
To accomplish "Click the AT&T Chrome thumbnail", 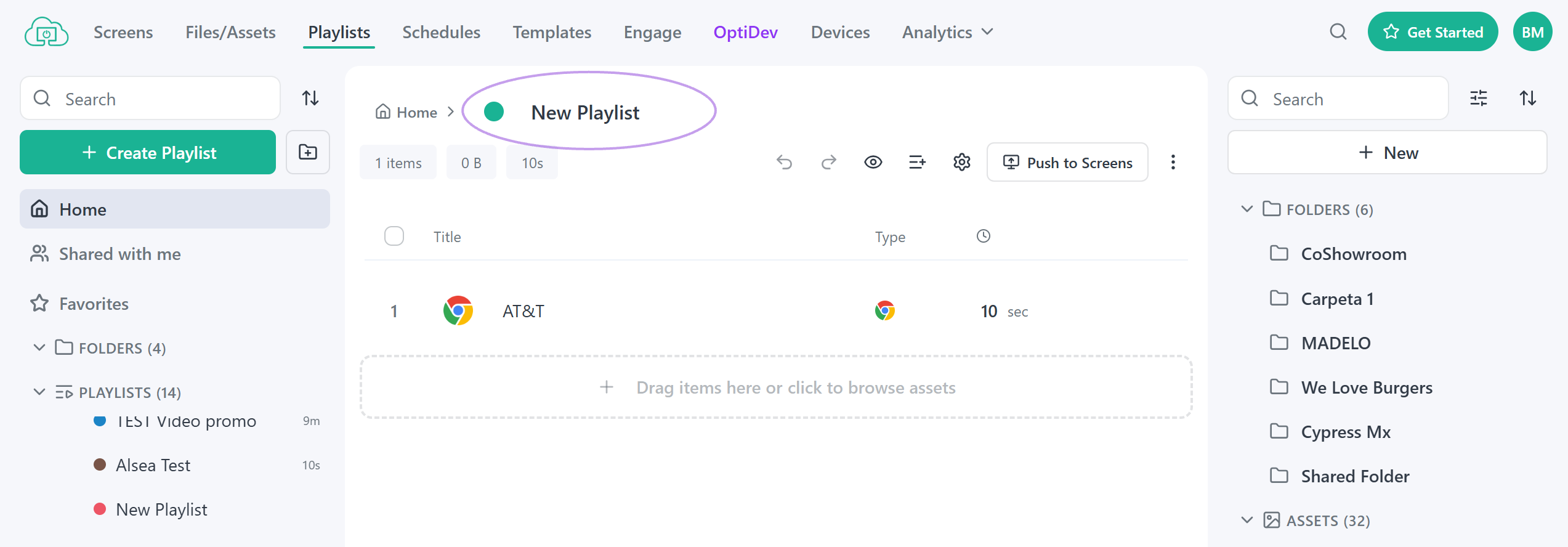I will point(458,311).
